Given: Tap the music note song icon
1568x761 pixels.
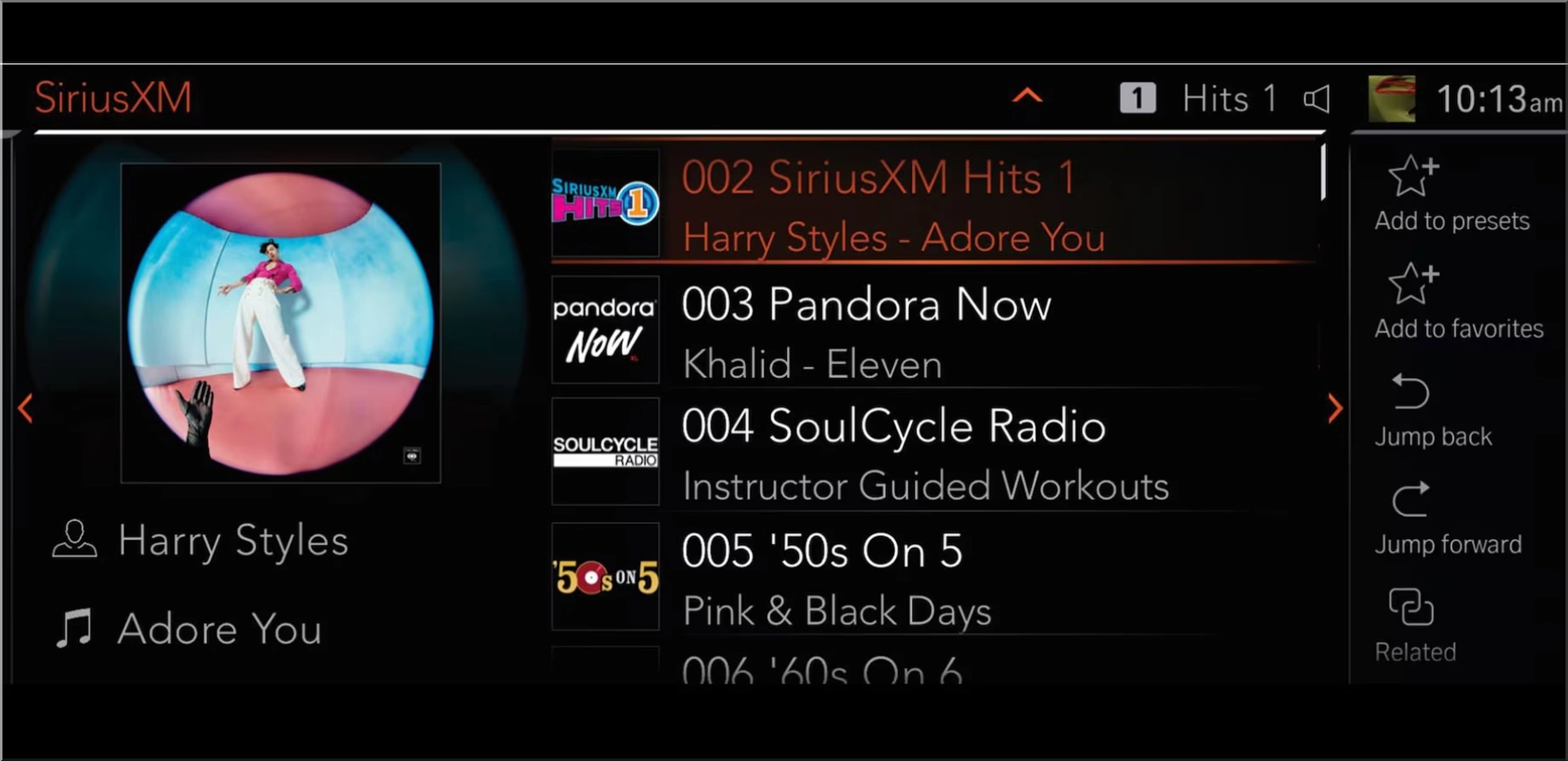Looking at the screenshot, I should [x=74, y=628].
